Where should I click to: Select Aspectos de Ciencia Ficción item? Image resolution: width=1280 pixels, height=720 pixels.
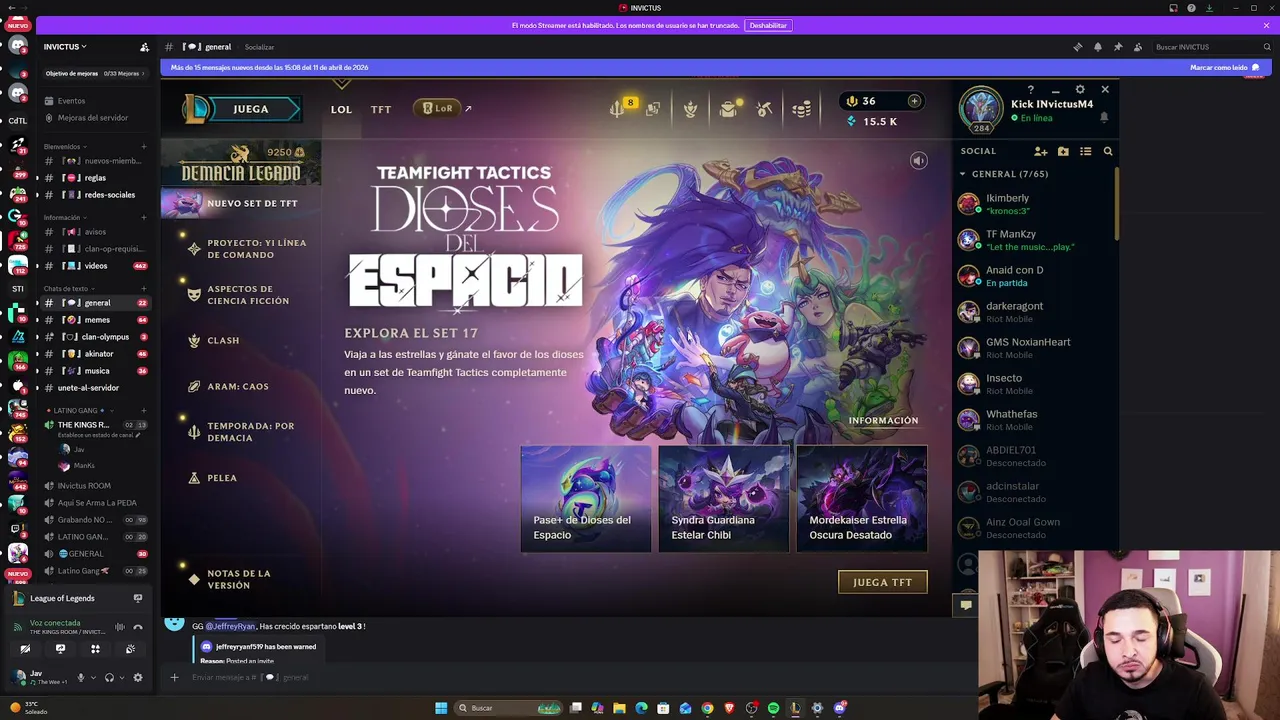point(248,295)
